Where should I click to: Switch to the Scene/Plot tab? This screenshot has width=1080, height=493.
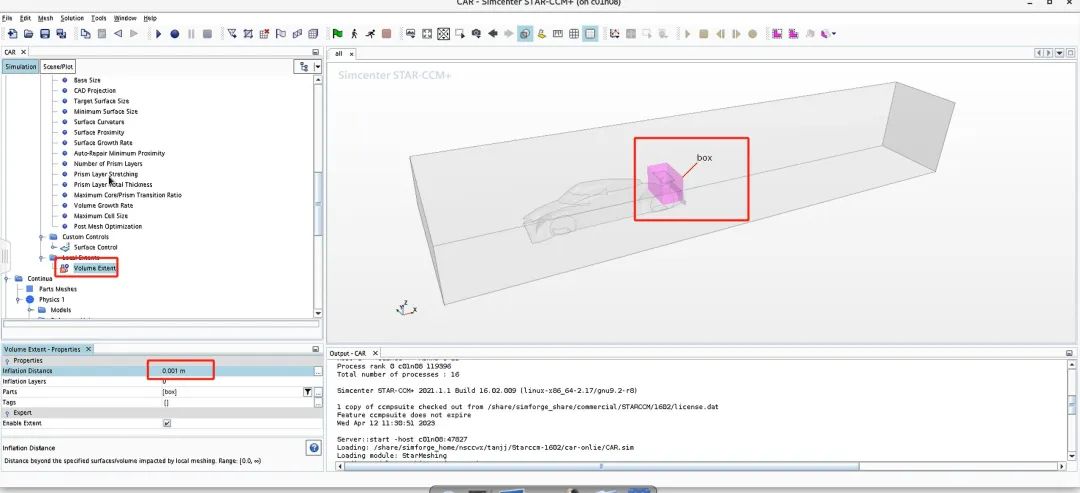click(57, 67)
